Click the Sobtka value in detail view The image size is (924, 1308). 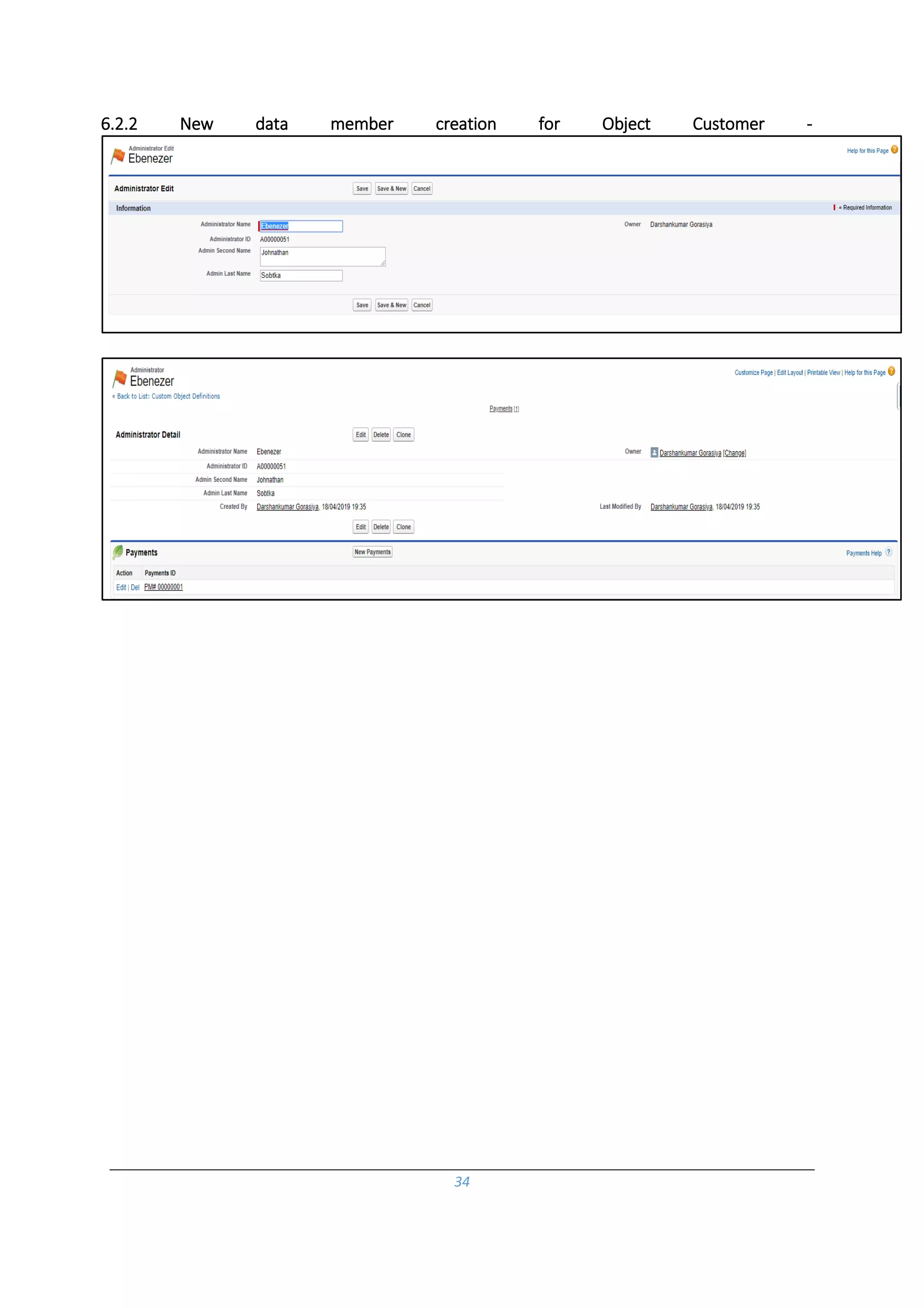(265, 493)
